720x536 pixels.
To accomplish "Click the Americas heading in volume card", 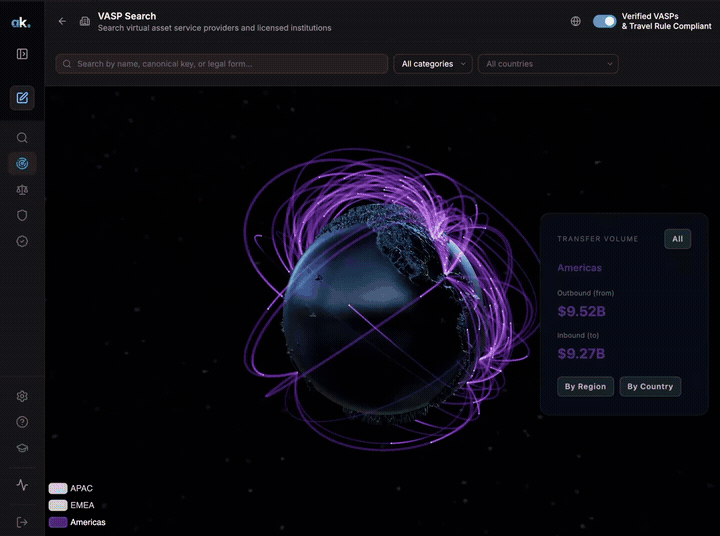I will (579, 268).
